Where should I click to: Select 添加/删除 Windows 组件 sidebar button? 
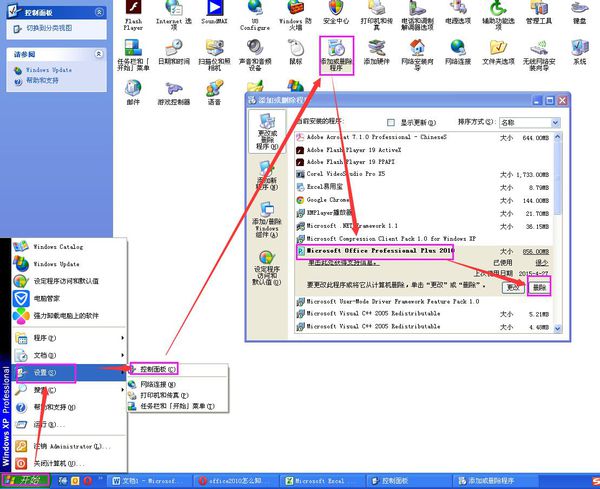click(267, 220)
